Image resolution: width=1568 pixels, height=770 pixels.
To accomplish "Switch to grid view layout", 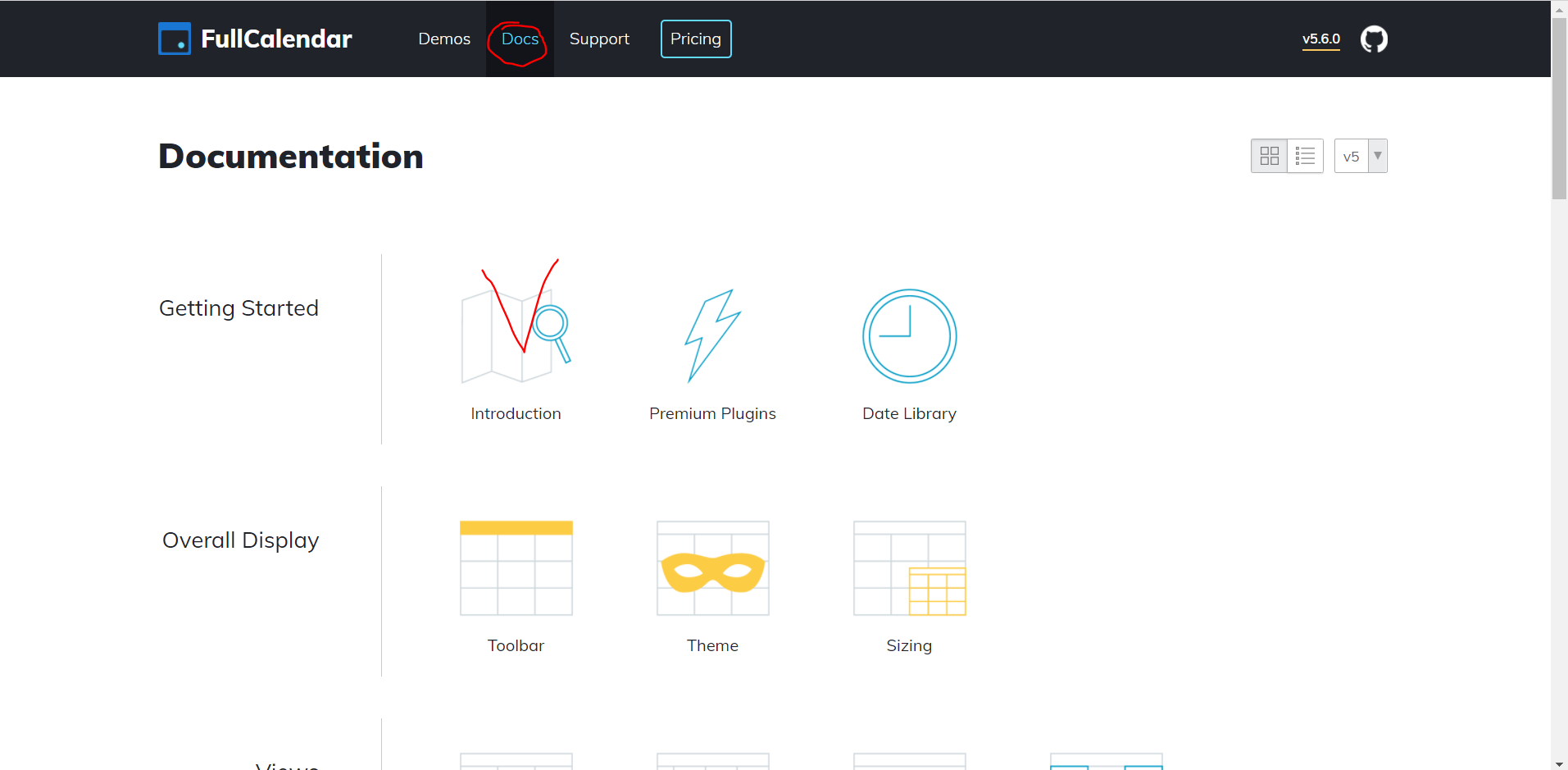I will click(x=1270, y=156).
